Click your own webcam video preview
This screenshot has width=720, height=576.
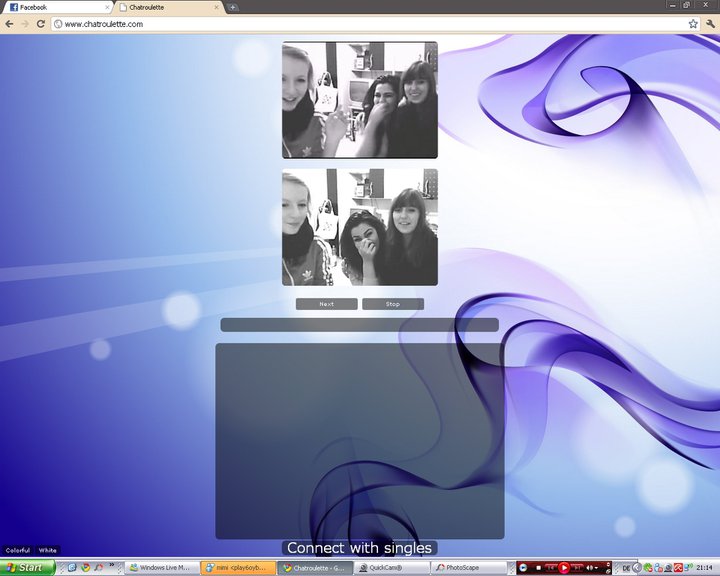click(x=360, y=227)
